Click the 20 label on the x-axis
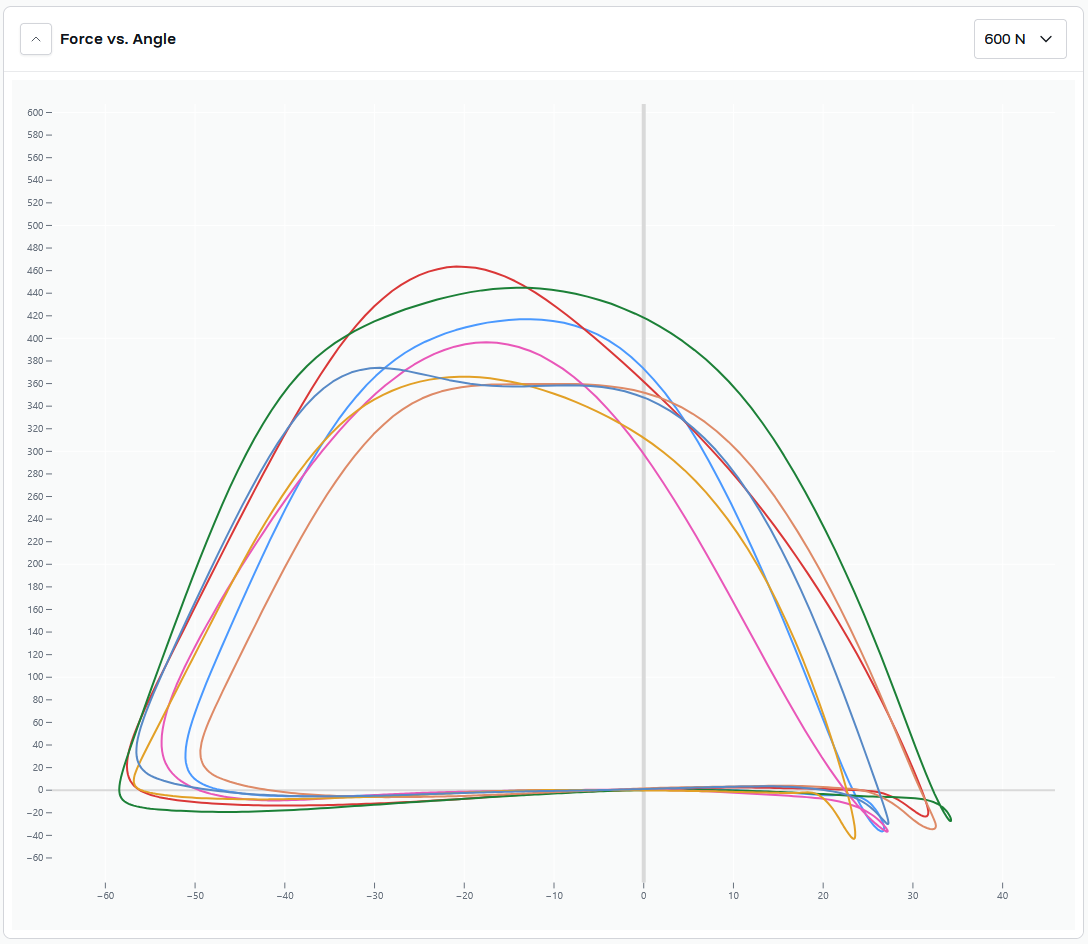 (x=823, y=895)
